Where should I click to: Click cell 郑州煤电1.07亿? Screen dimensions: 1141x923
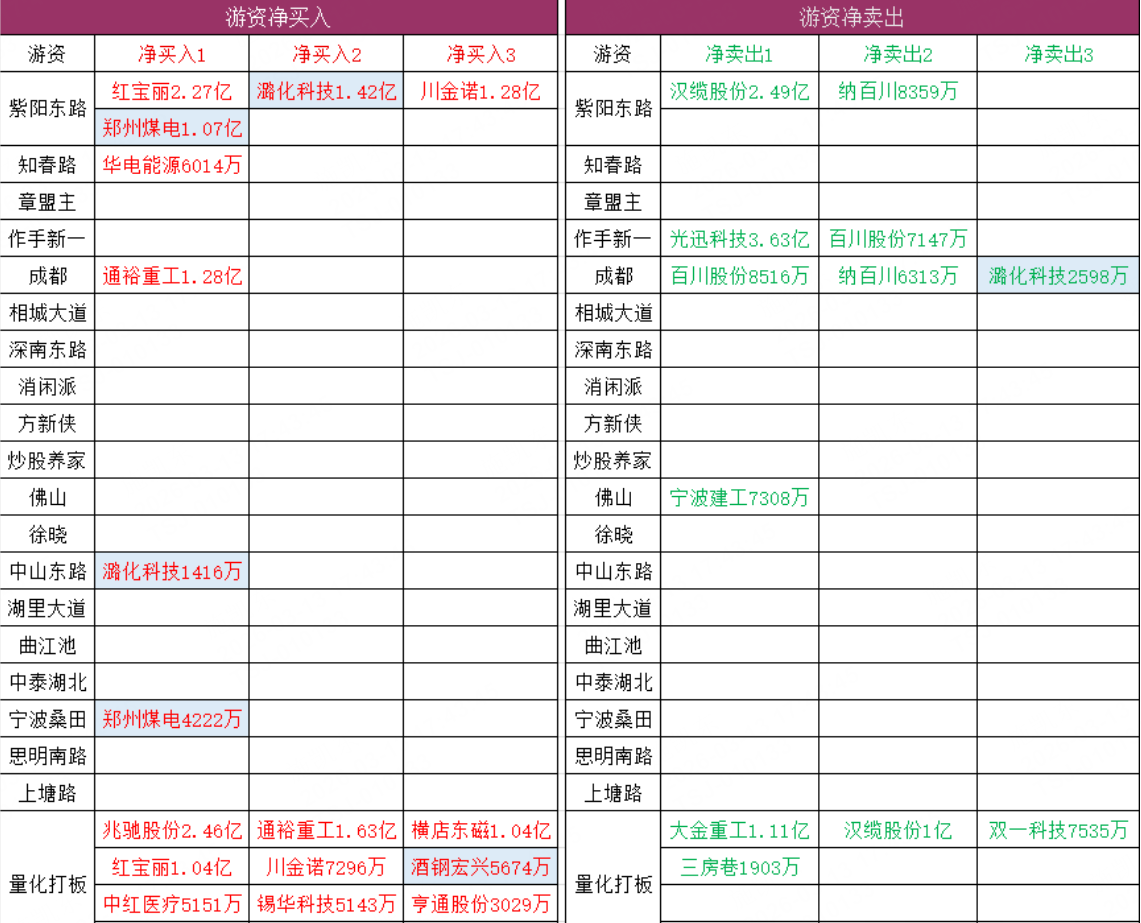(x=172, y=128)
